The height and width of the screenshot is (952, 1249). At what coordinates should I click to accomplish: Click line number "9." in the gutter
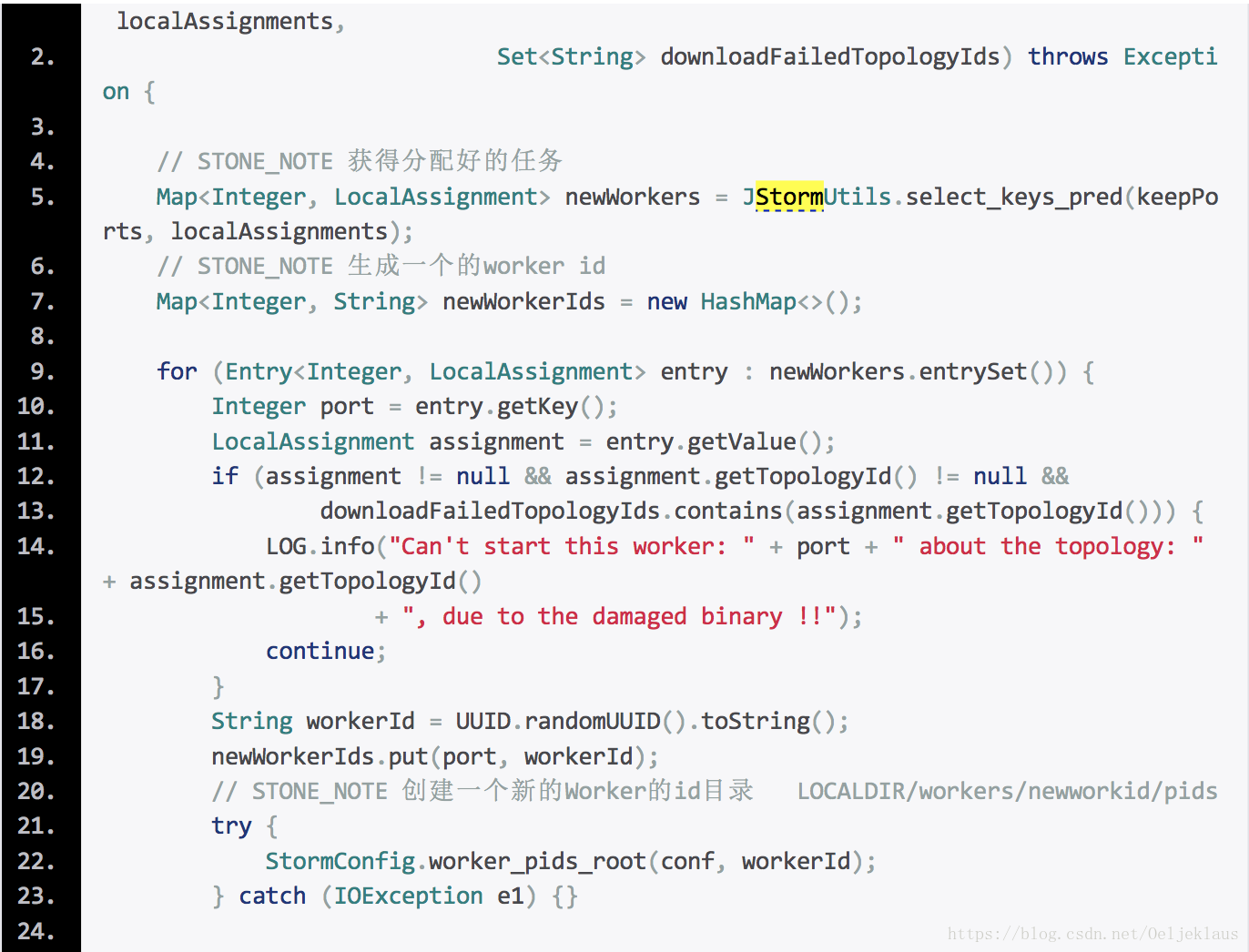(43, 371)
